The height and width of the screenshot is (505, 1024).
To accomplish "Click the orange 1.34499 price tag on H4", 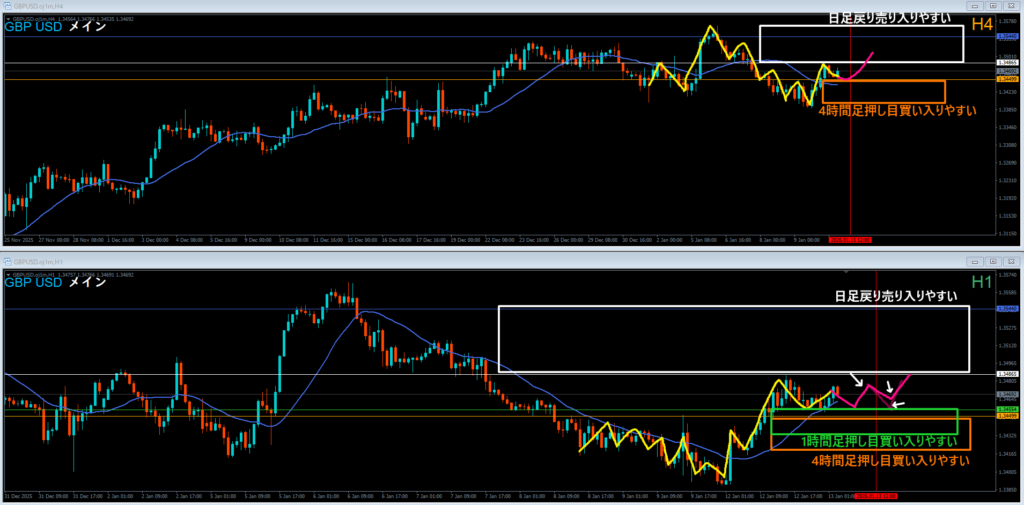I will click(x=1006, y=79).
